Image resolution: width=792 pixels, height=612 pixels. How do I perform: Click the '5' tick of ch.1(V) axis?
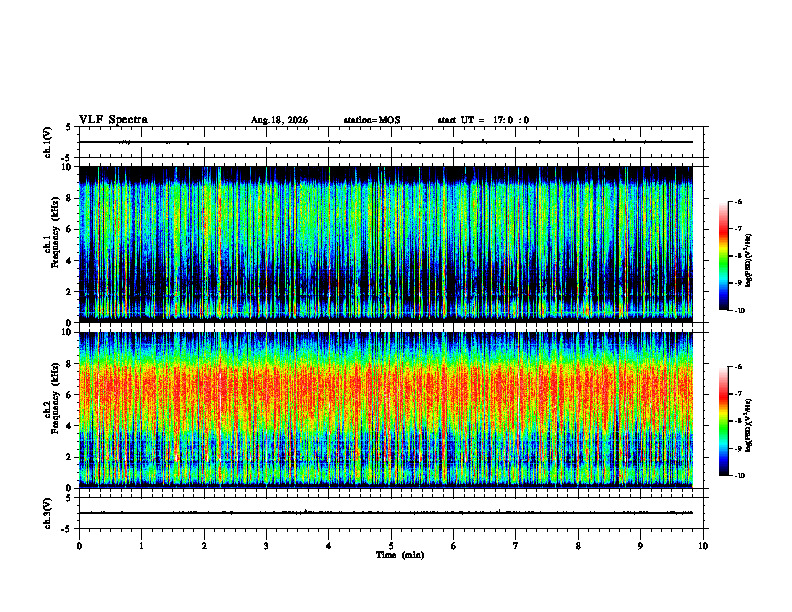point(69,127)
